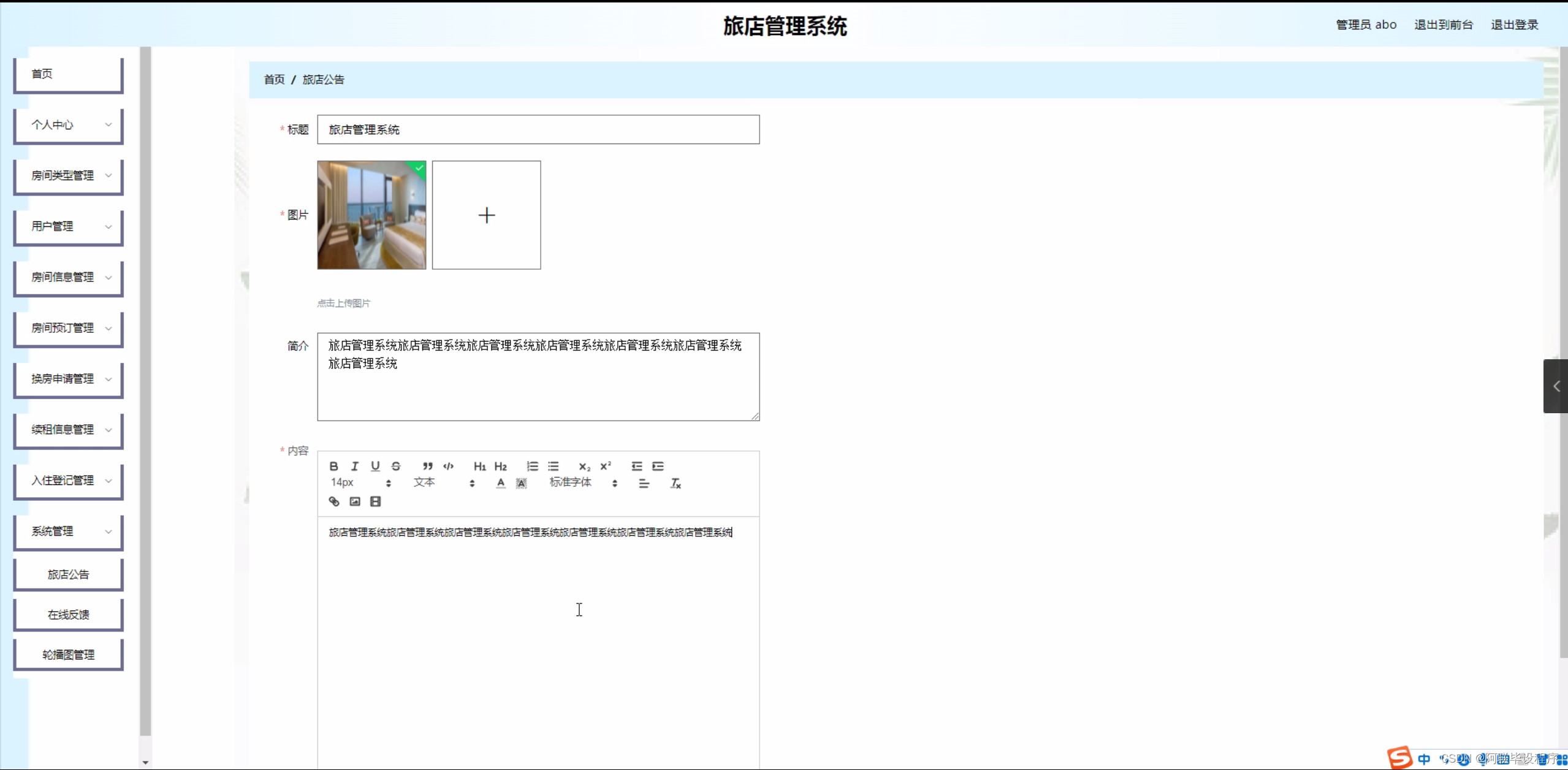Image resolution: width=1568 pixels, height=770 pixels.
Task: Toggle the ordered list formatting
Action: pyautogui.click(x=531, y=466)
